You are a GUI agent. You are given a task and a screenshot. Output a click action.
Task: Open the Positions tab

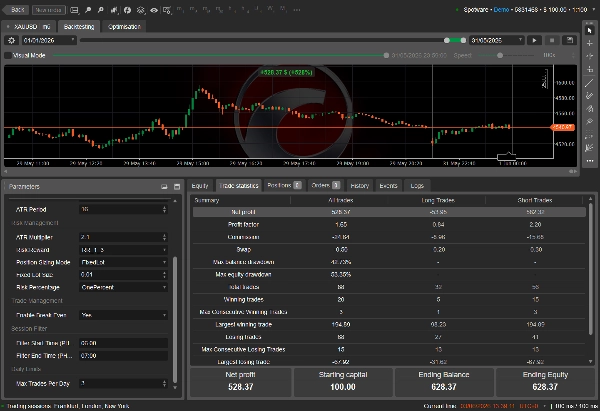[x=284, y=186]
